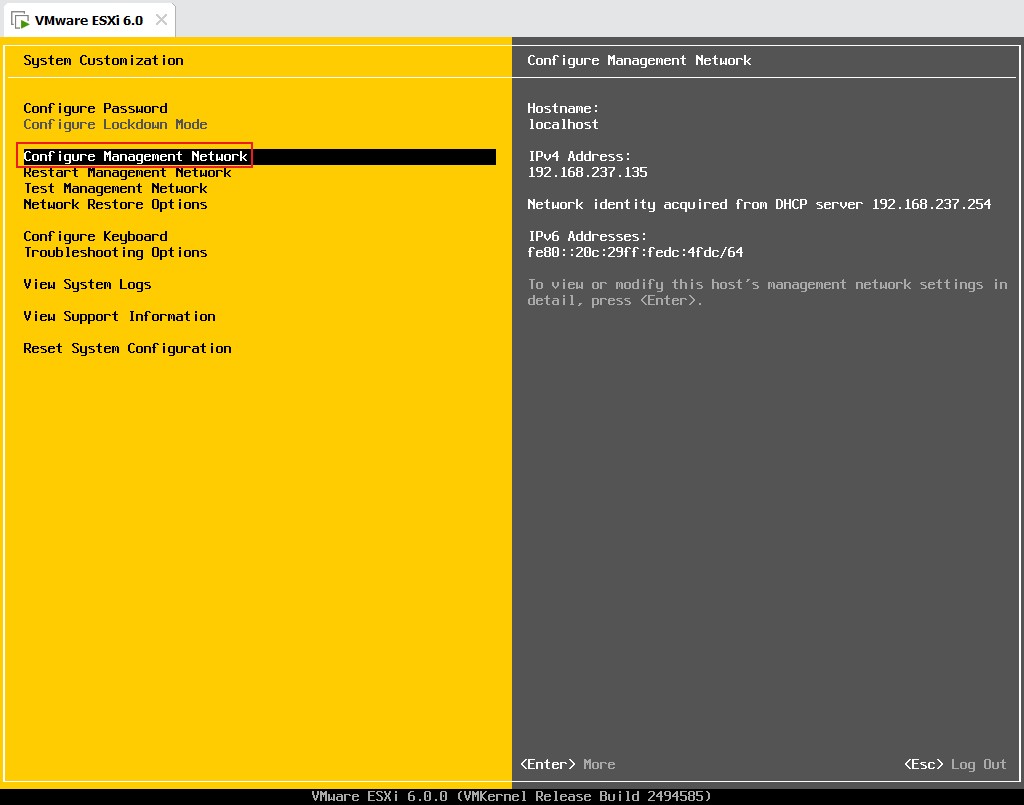Image resolution: width=1024 pixels, height=805 pixels.
Task: Click the IPv4 address 192.168.237.135
Action: (587, 172)
